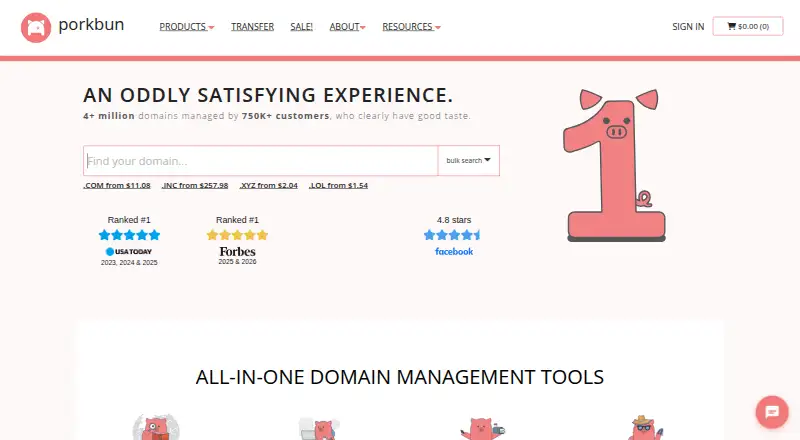Click the porkbun brand name
800x440 pixels.
pos(91,24)
